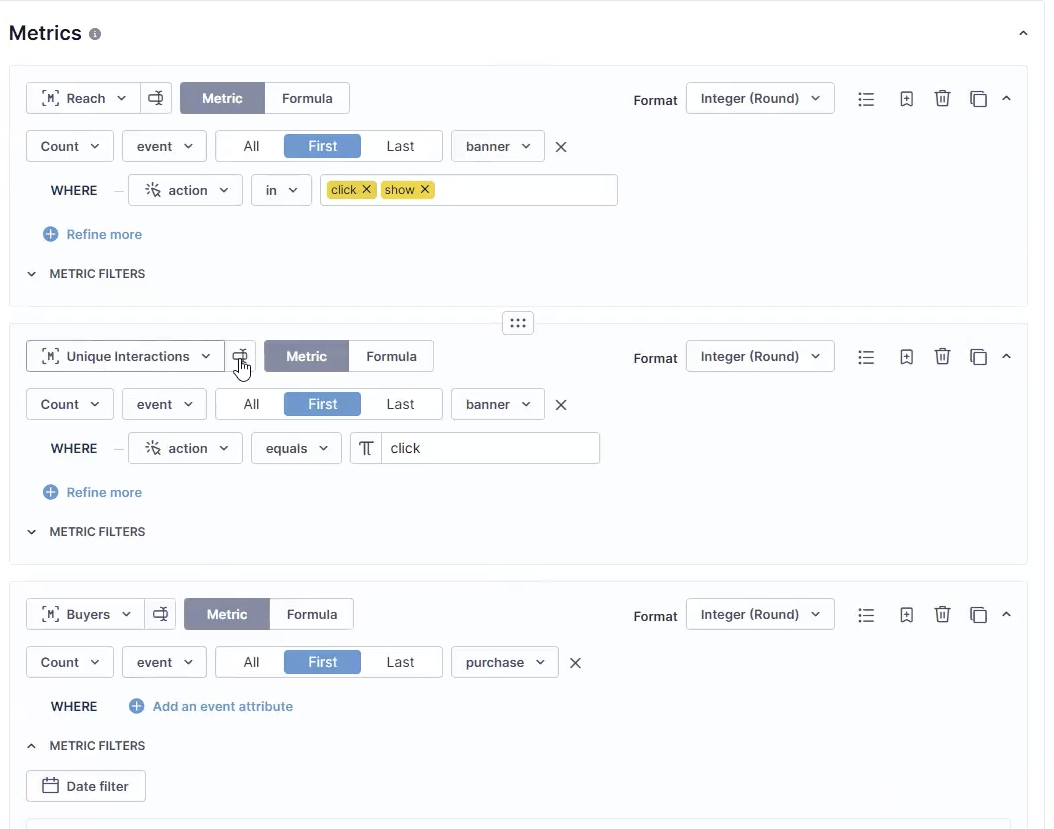Open Format dropdown in Buyers card
Screen dimensions: 1054x829
click(760, 615)
